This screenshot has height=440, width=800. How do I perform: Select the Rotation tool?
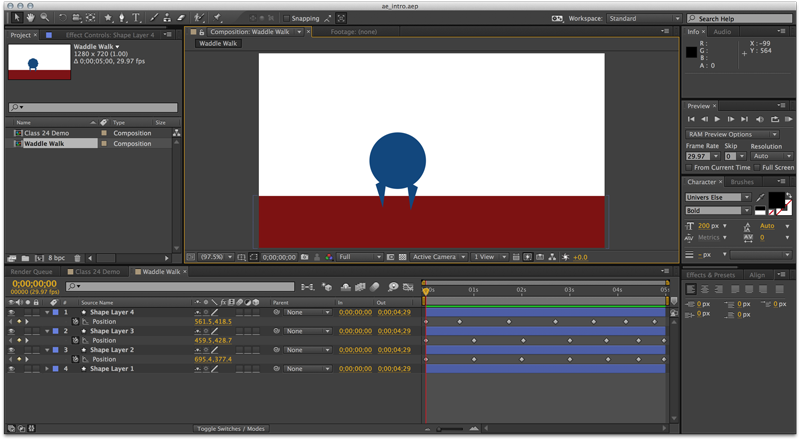point(62,18)
